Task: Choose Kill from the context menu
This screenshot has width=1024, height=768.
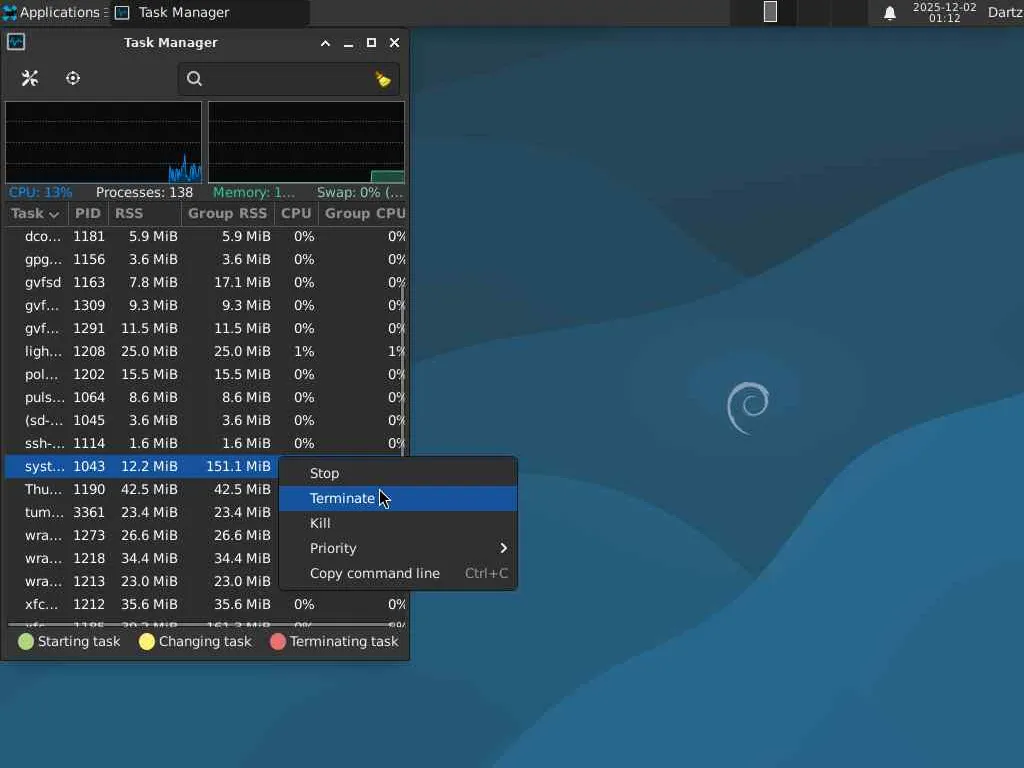Action: point(398,523)
